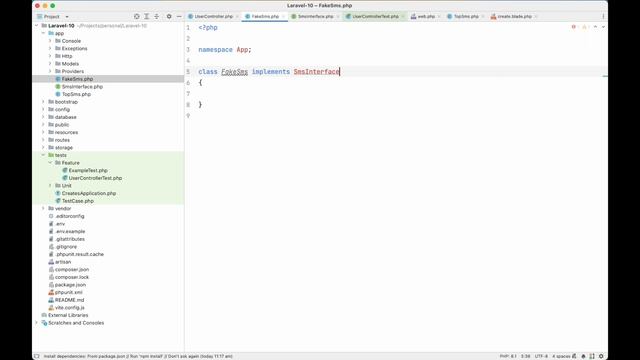Expand the Models folder
Screen dimensions: 640x360
pyautogui.click(x=50, y=64)
